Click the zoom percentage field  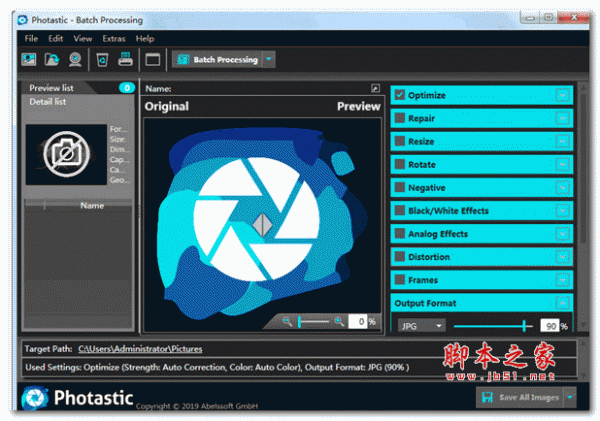pos(357,321)
